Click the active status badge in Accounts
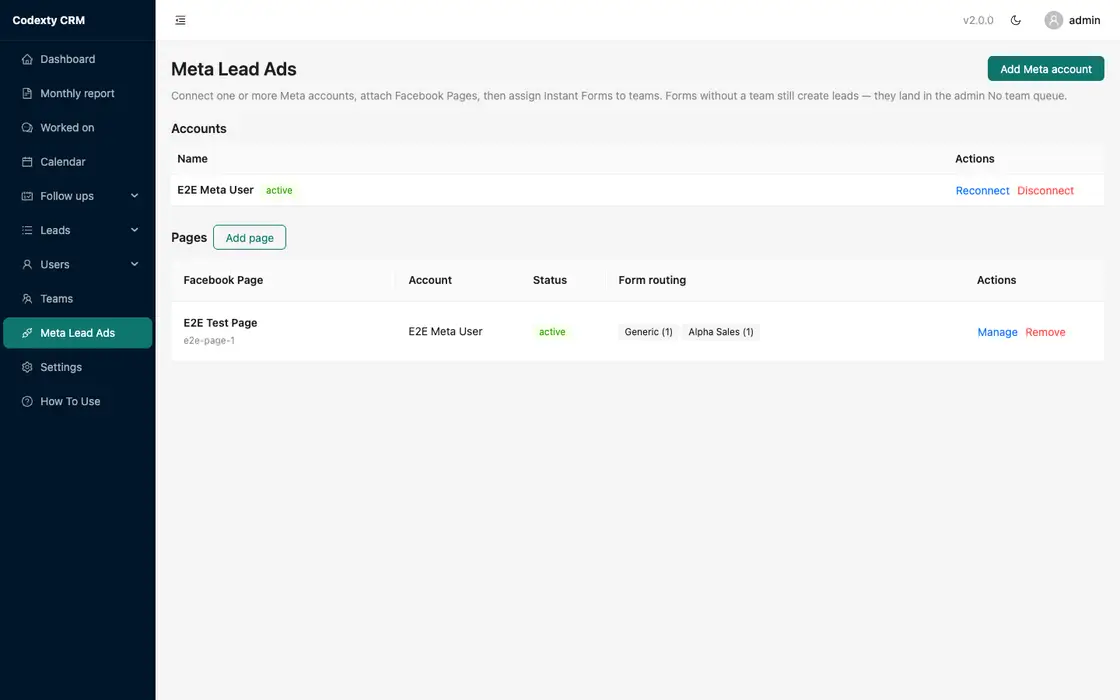 pos(279,191)
